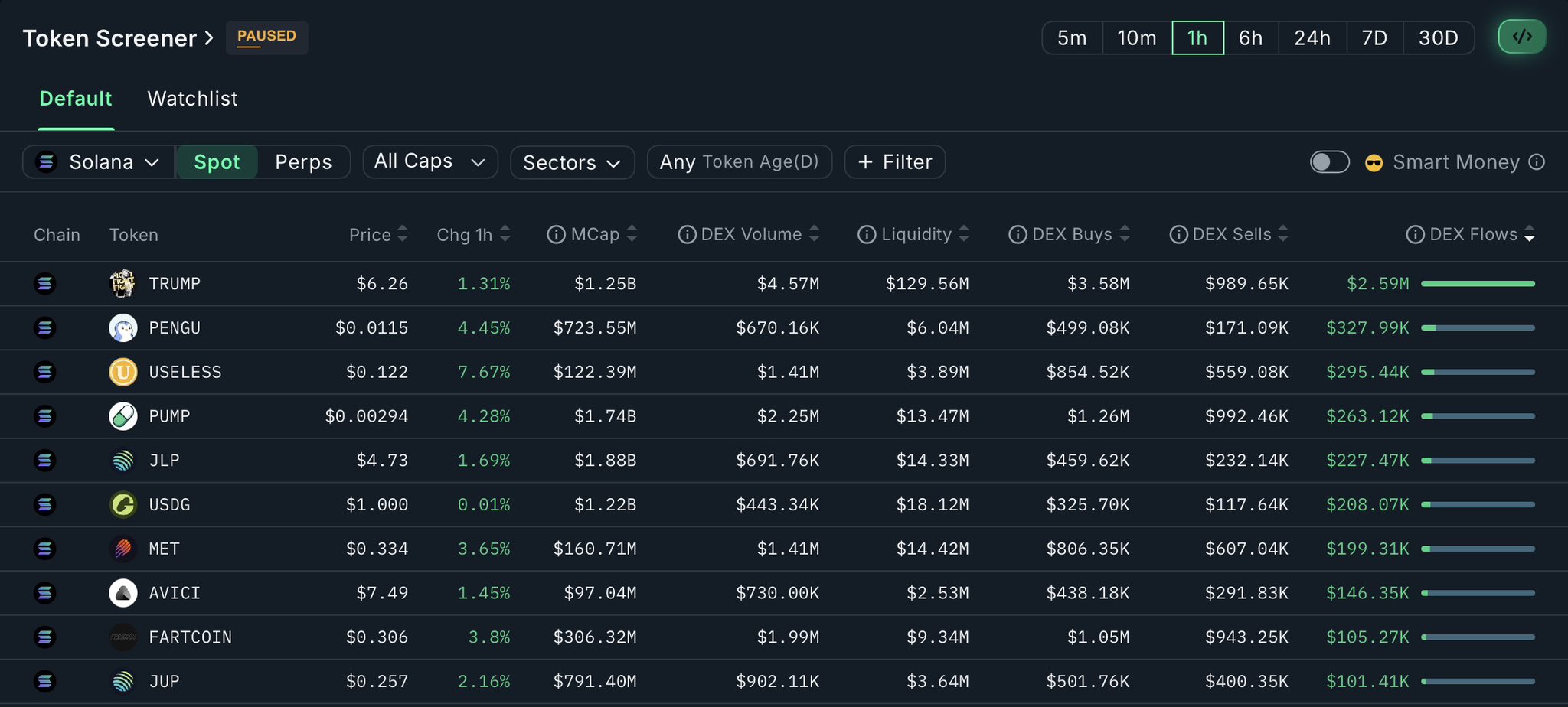
Task: Click the embed code icon button
Action: 1521,37
